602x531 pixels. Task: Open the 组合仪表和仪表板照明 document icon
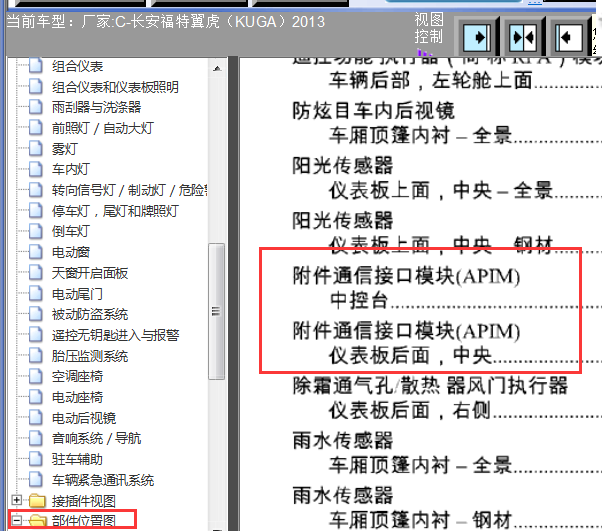tap(36, 86)
